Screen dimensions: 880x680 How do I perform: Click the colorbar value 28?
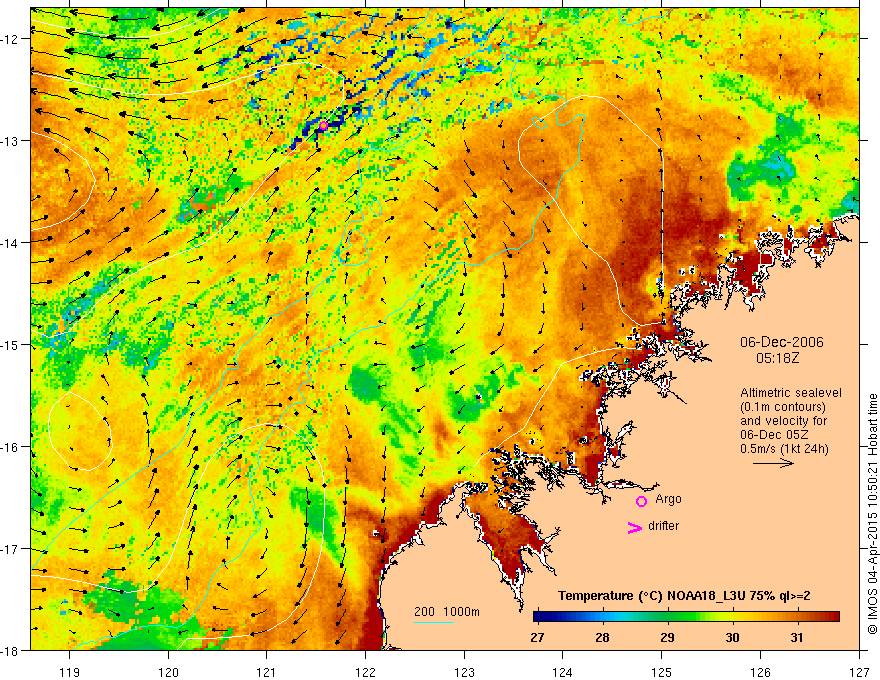(x=602, y=637)
